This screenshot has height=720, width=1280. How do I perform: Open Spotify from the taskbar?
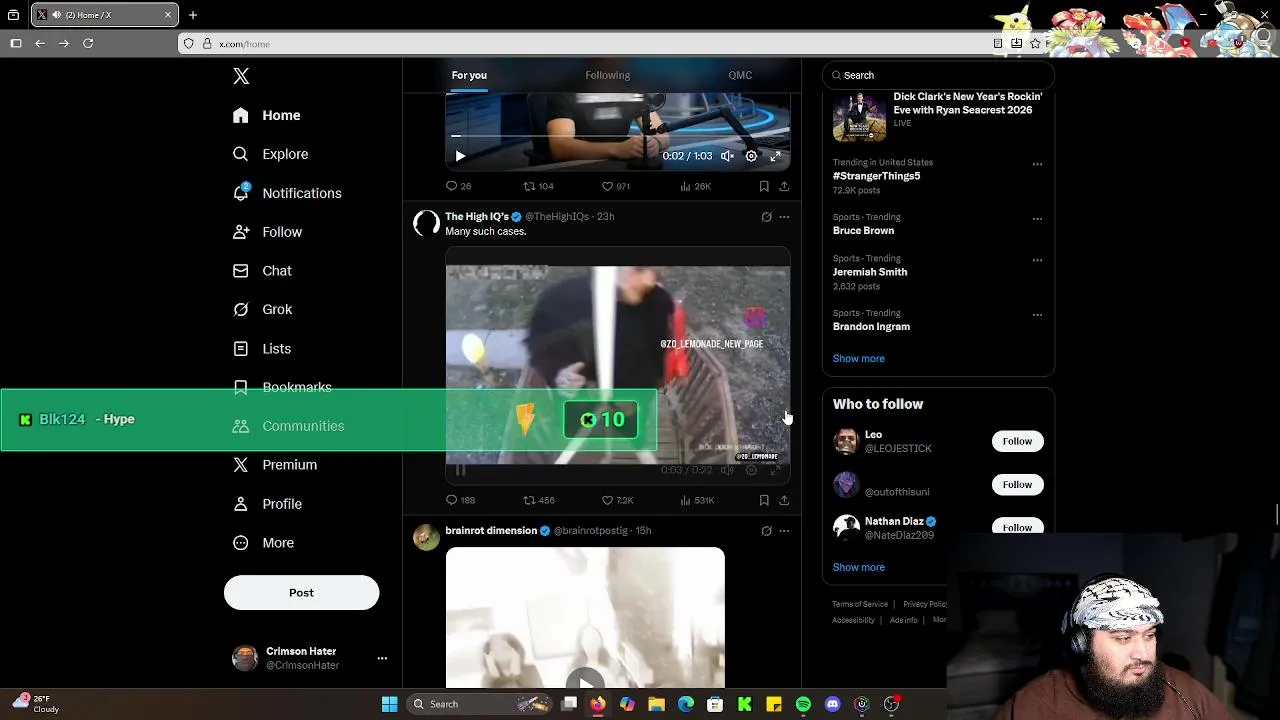click(x=803, y=705)
